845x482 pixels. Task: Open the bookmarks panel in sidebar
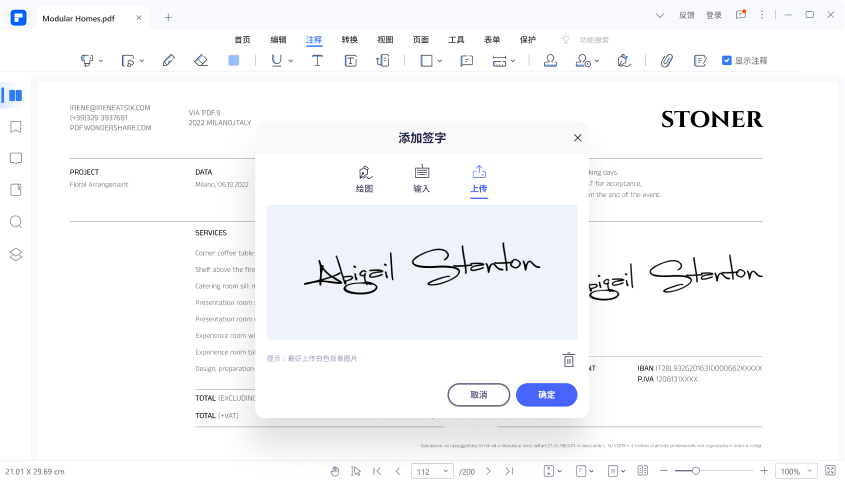16,127
